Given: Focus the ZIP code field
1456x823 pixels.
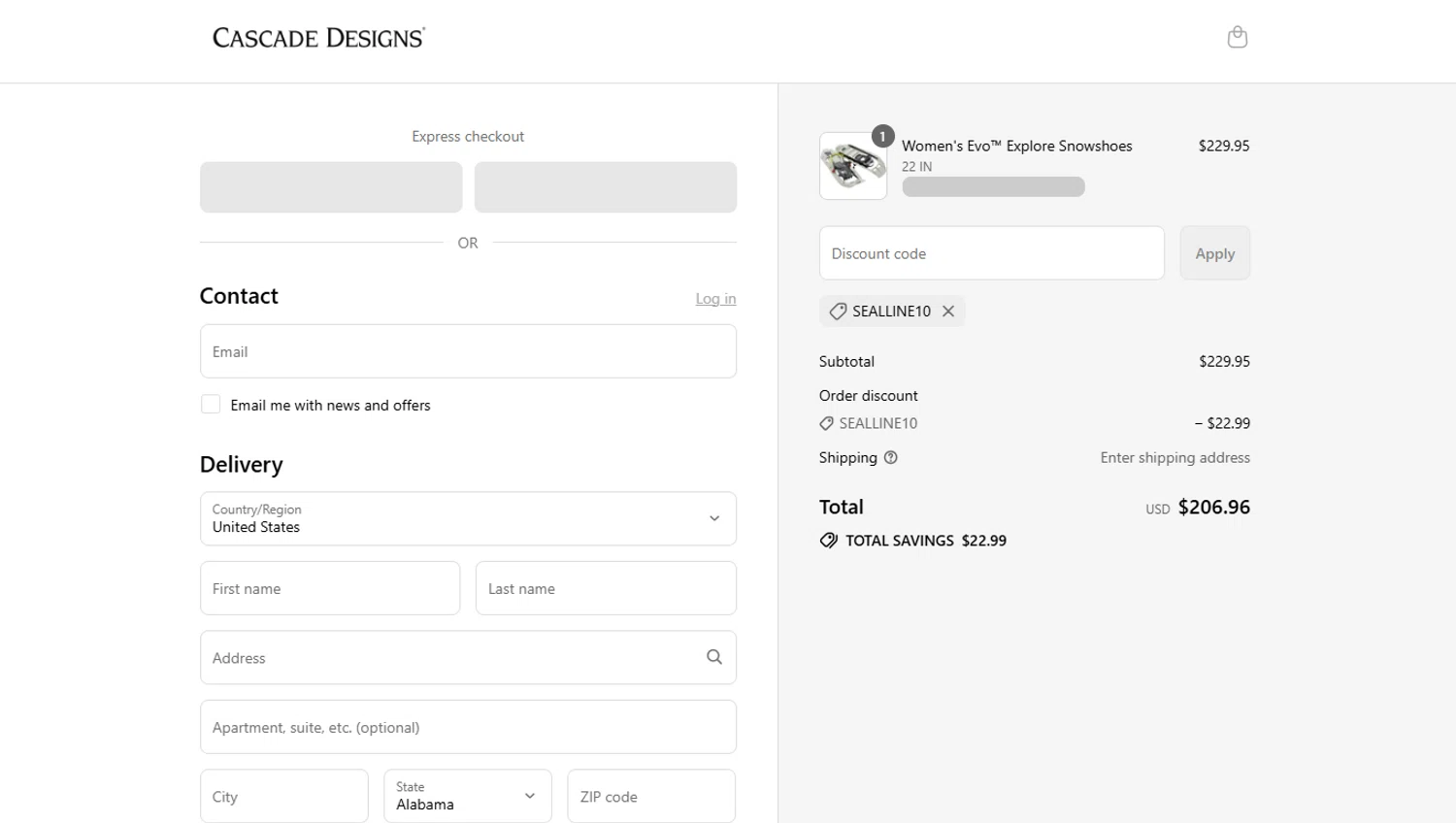Looking at the screenshot, I should [x=651, y=796].
